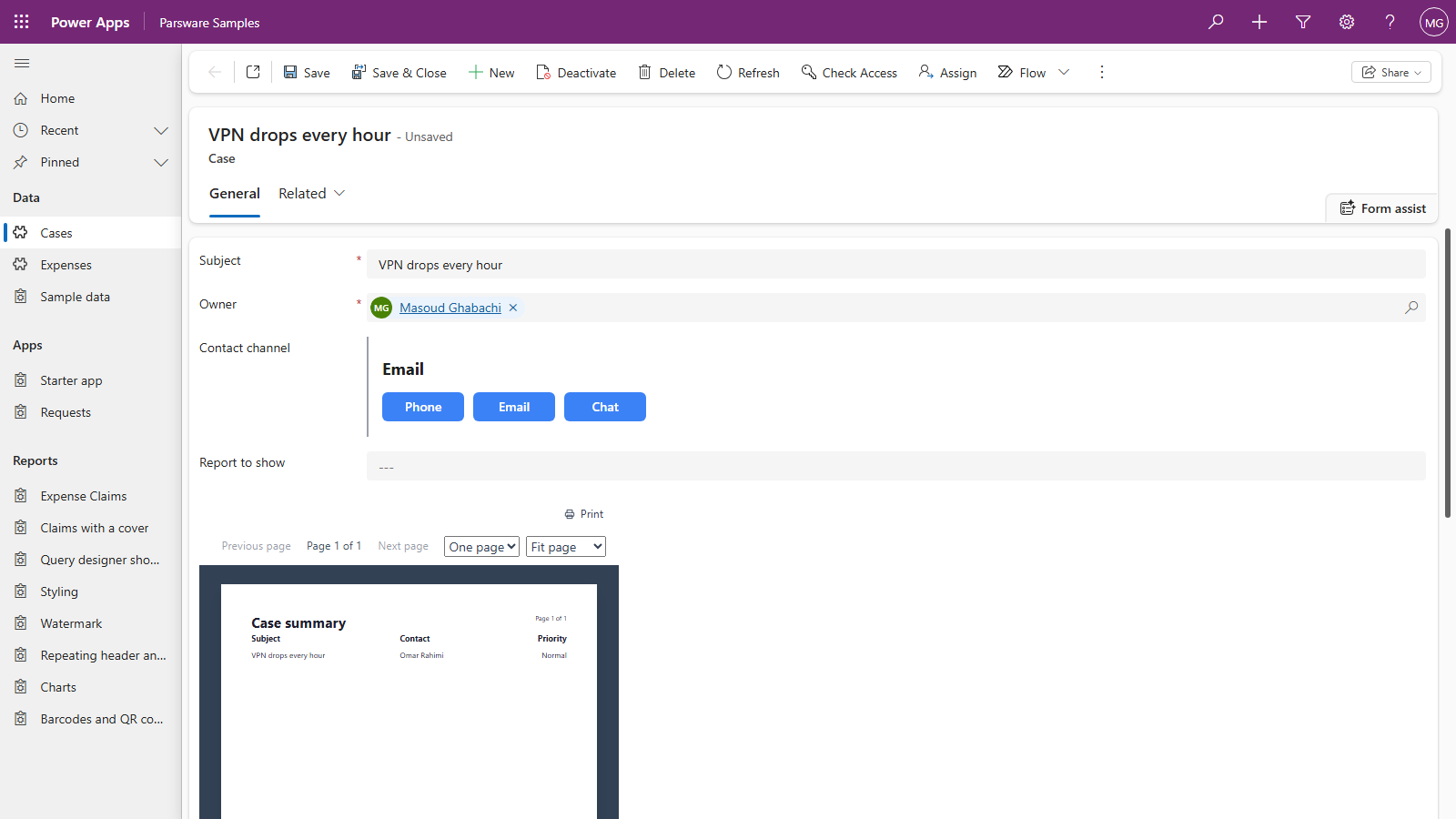1456x819 pixels.
Task: Refresh the form
Action: [x=748, y=72]
